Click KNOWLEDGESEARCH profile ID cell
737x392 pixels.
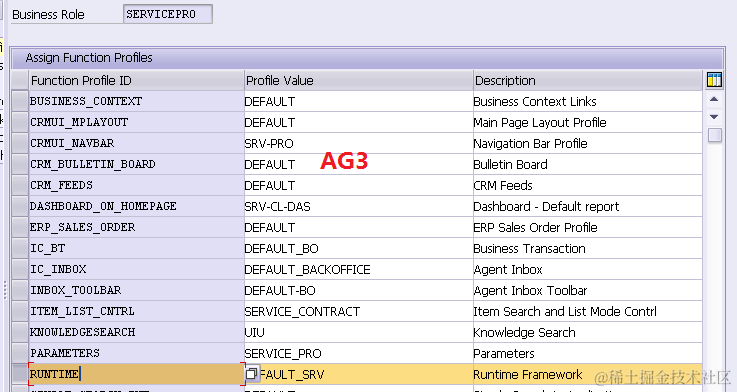136,332
